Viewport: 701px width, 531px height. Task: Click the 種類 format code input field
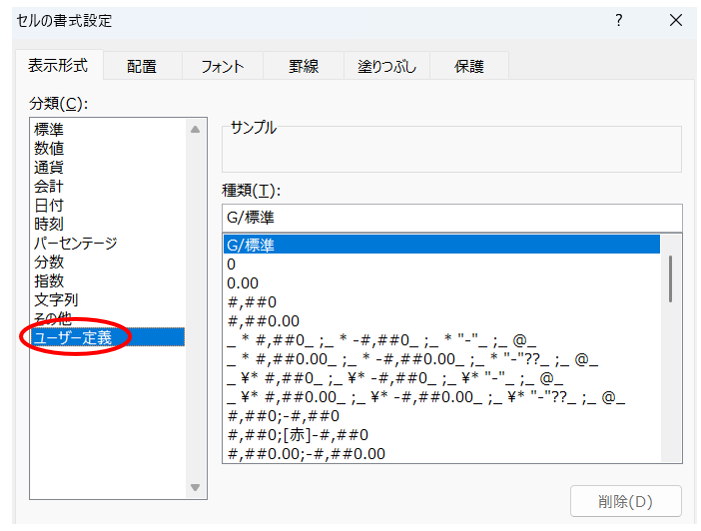450,218
